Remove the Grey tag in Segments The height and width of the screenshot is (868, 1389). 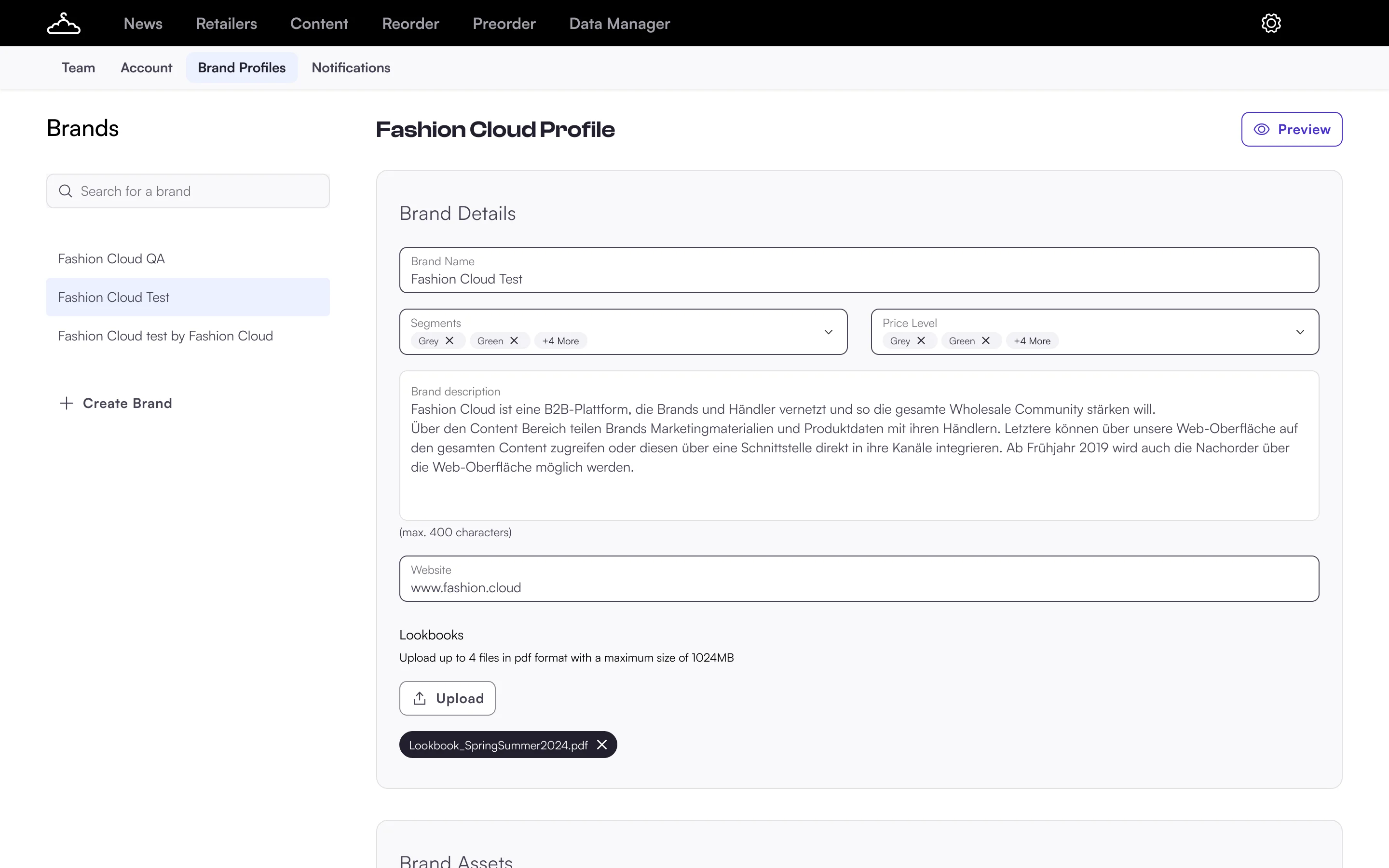pos(449,341)
